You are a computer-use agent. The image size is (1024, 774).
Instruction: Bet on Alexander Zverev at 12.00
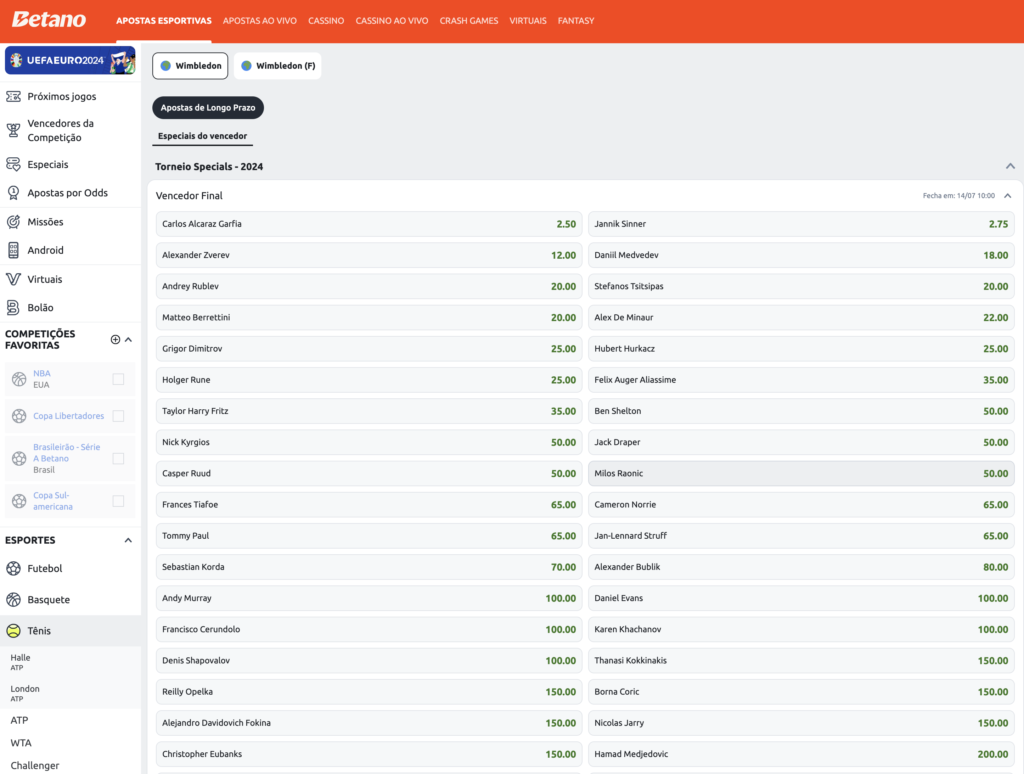[x=369, y=255]
